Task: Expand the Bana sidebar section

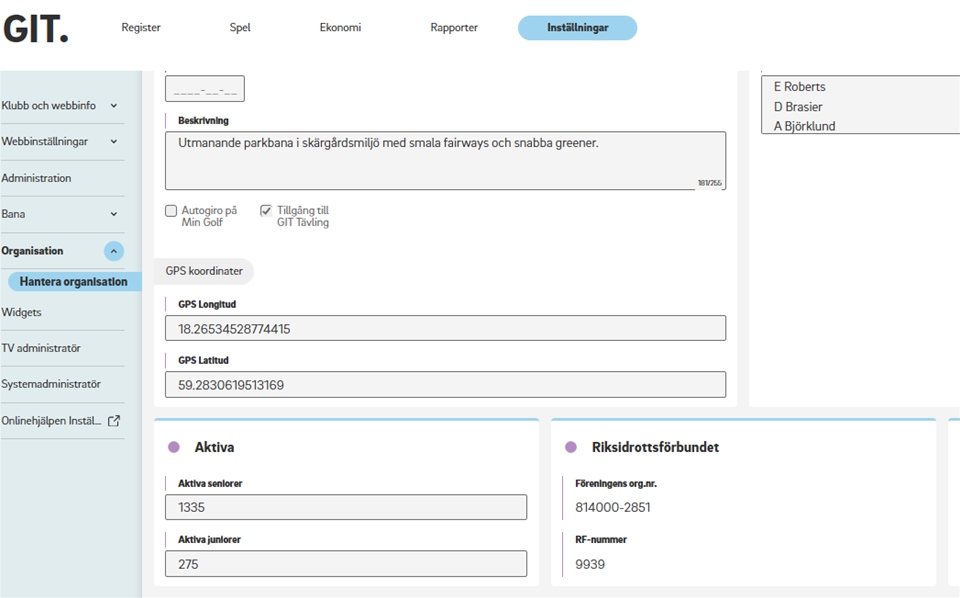Action: click(x=114, y=214)
